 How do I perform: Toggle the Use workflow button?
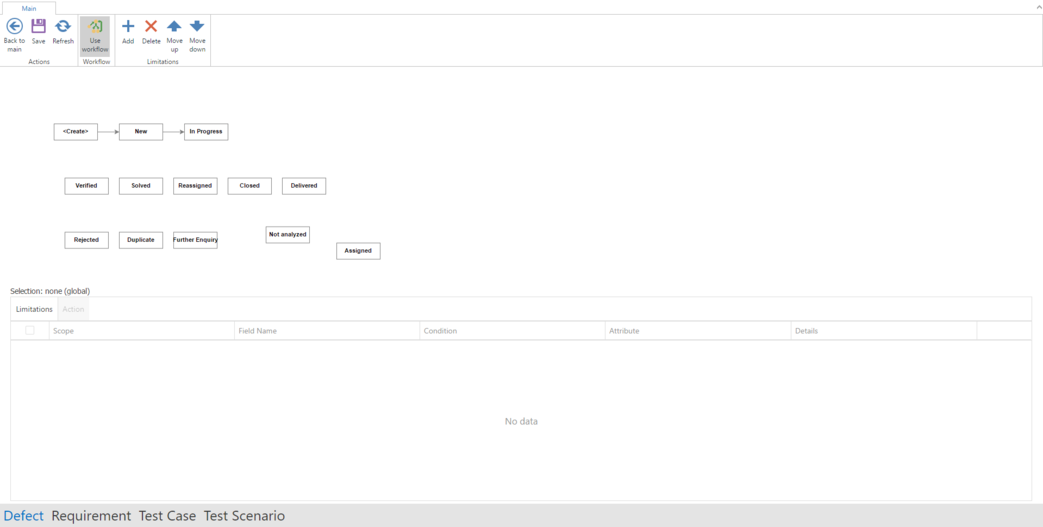(95, 35)
